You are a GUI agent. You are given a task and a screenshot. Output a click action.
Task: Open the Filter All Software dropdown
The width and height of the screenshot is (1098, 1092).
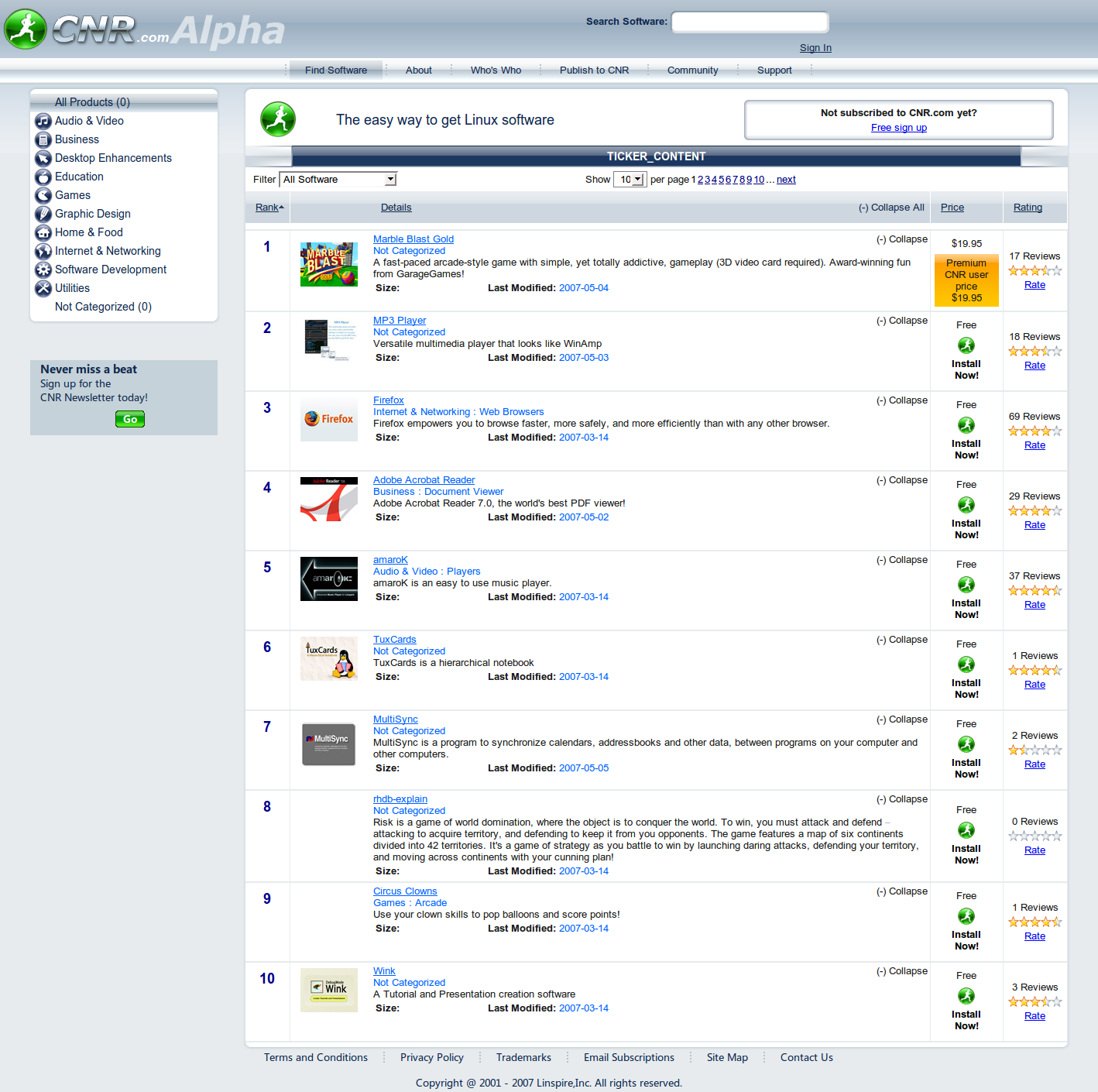[338, 180]
